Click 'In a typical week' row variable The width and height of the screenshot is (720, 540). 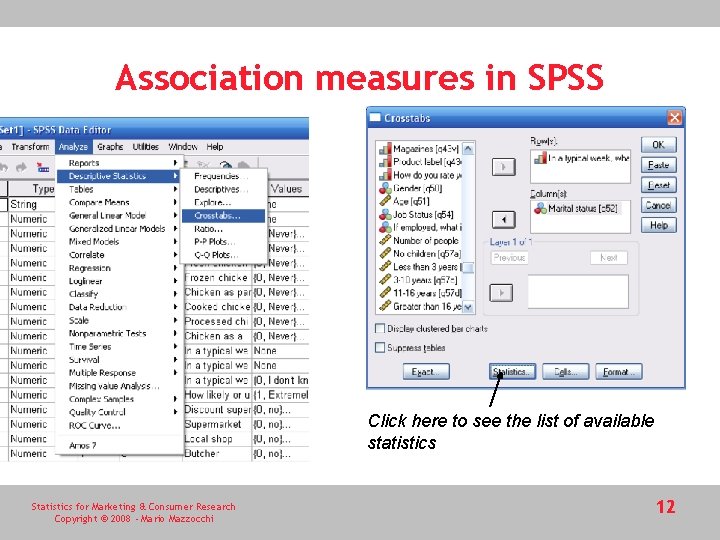point(580,158)
